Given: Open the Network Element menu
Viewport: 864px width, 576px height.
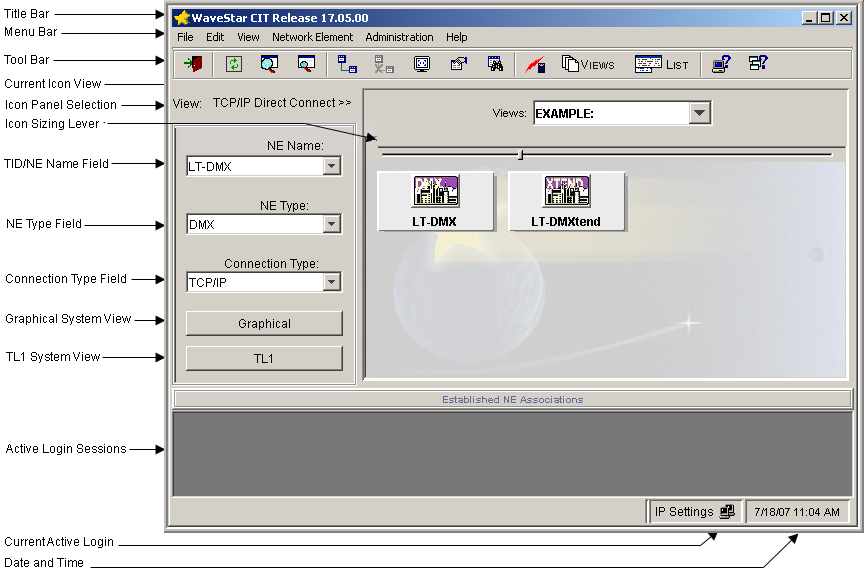Looking at the screenshot, I should pyautogui.click(x=312, y=37).
